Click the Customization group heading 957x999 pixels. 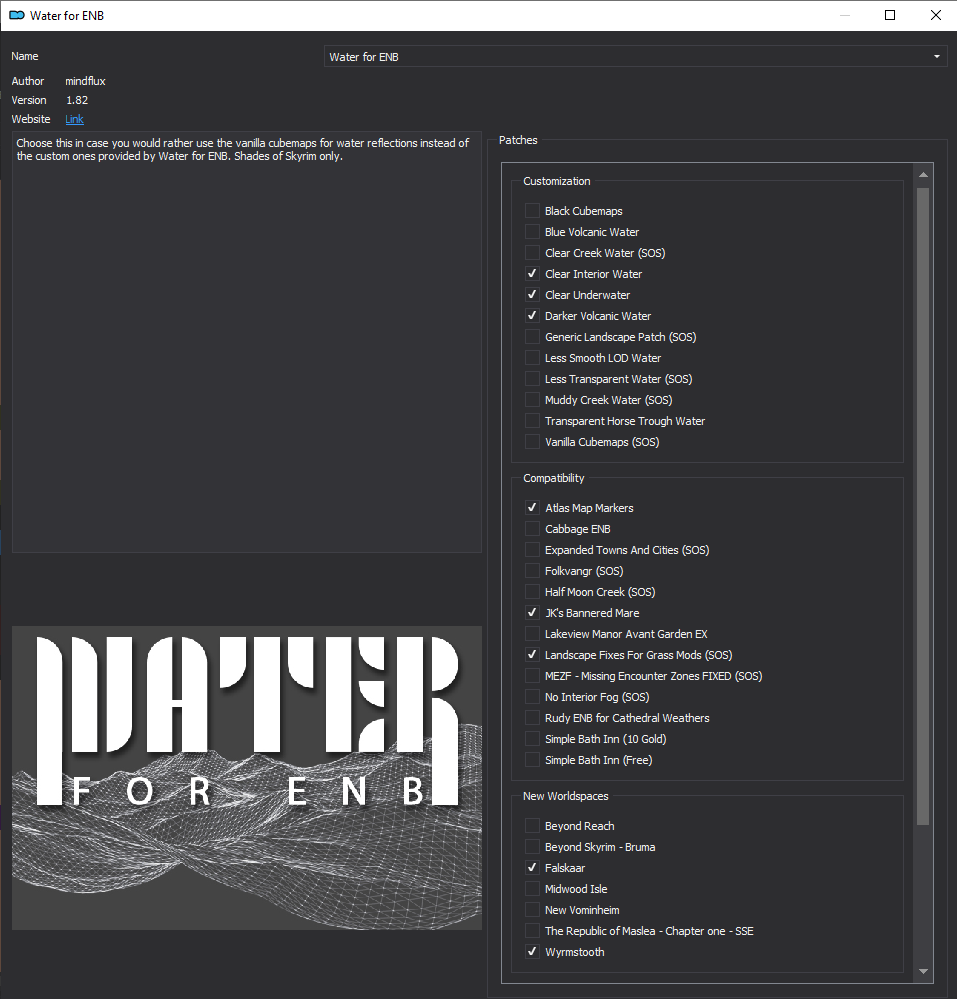tap(557, 181)
